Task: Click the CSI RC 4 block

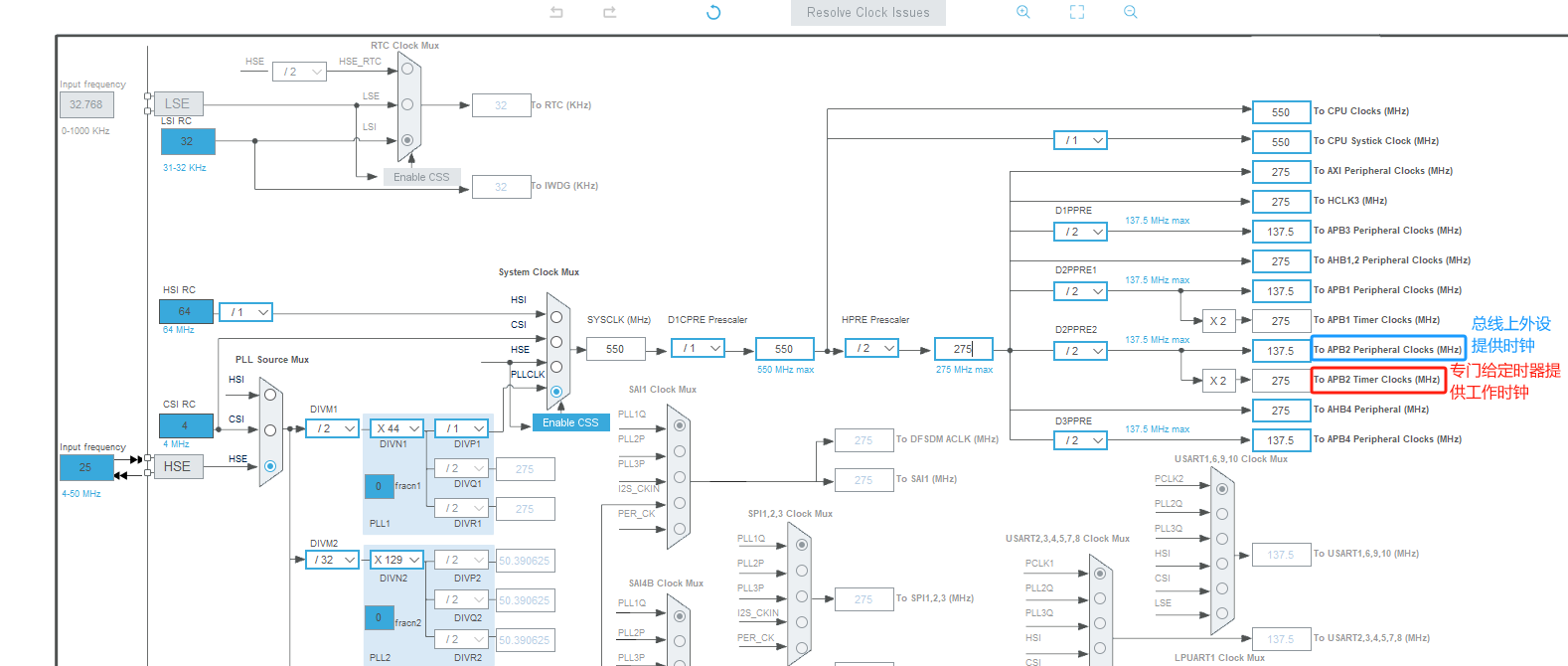Action: click(x=187, y=425)
